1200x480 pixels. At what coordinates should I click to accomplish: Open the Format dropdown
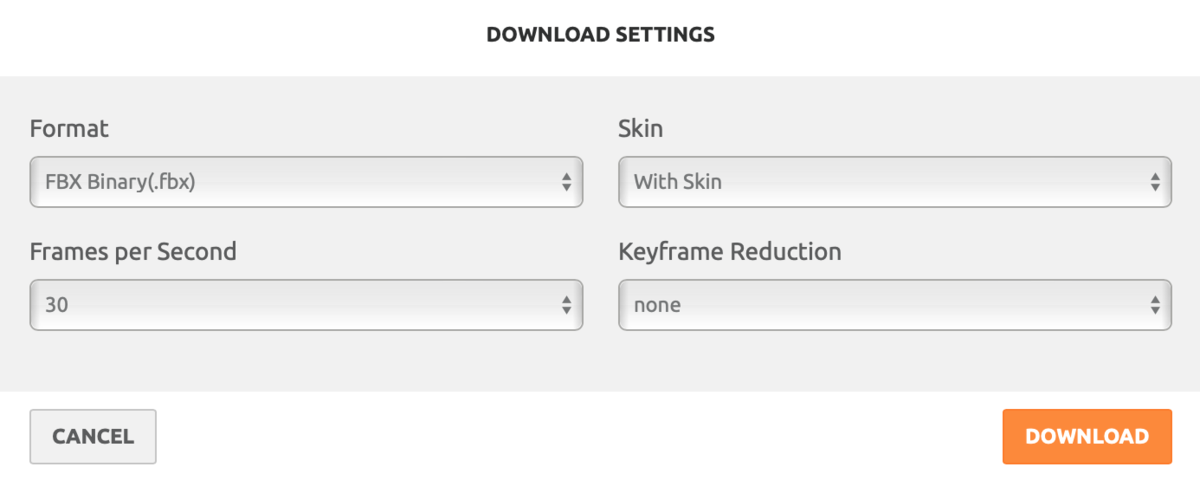306,182
